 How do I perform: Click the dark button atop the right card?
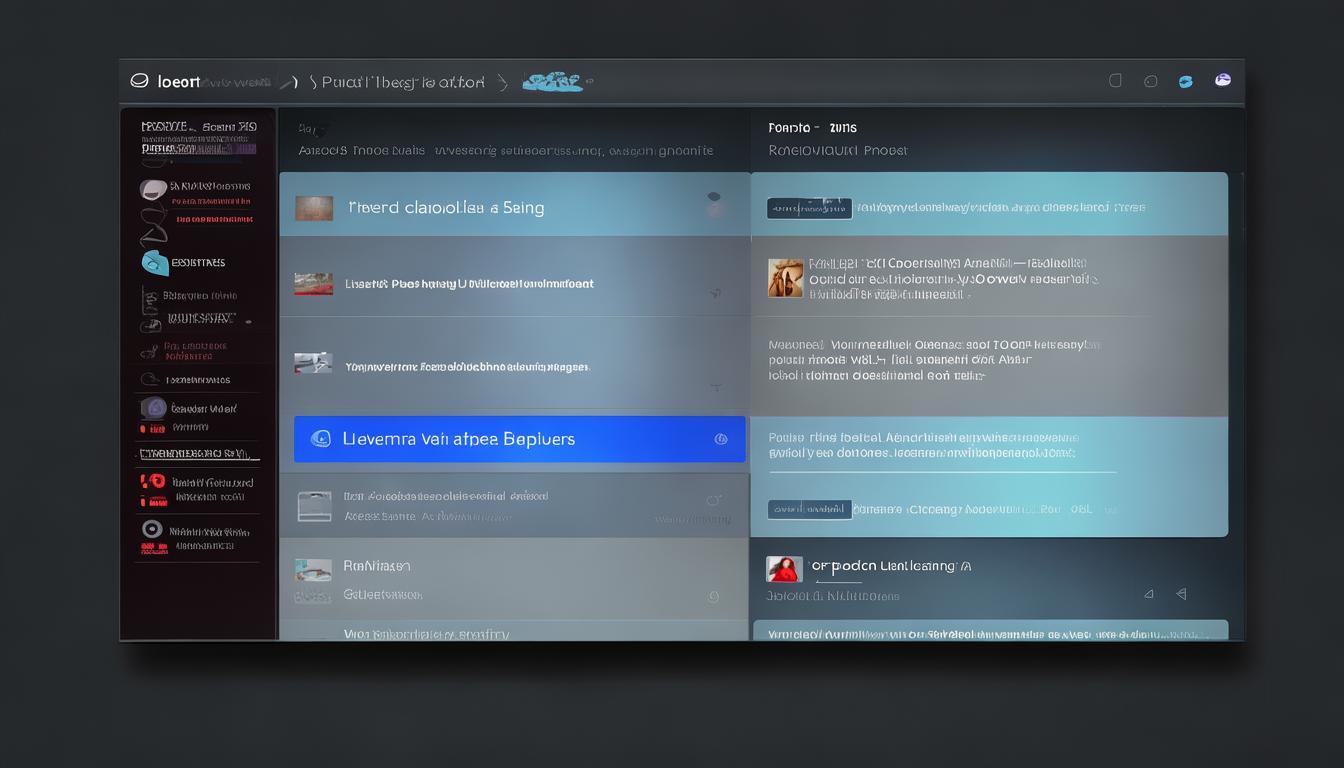pyautogui.click(x=809, y=208)
